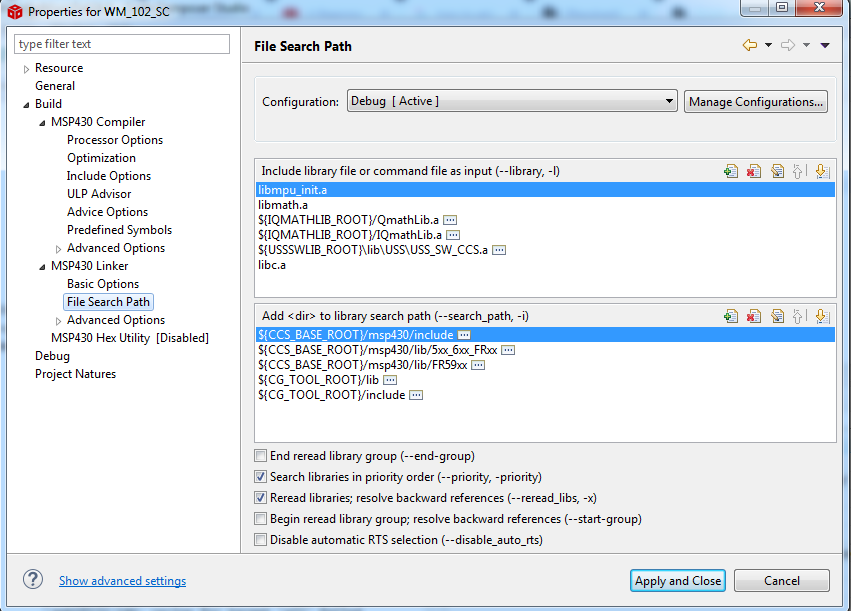The height and width of the screenshot is (611, 851).
Task: Edit the selected library file entry
Action: (x=778, y=171)
